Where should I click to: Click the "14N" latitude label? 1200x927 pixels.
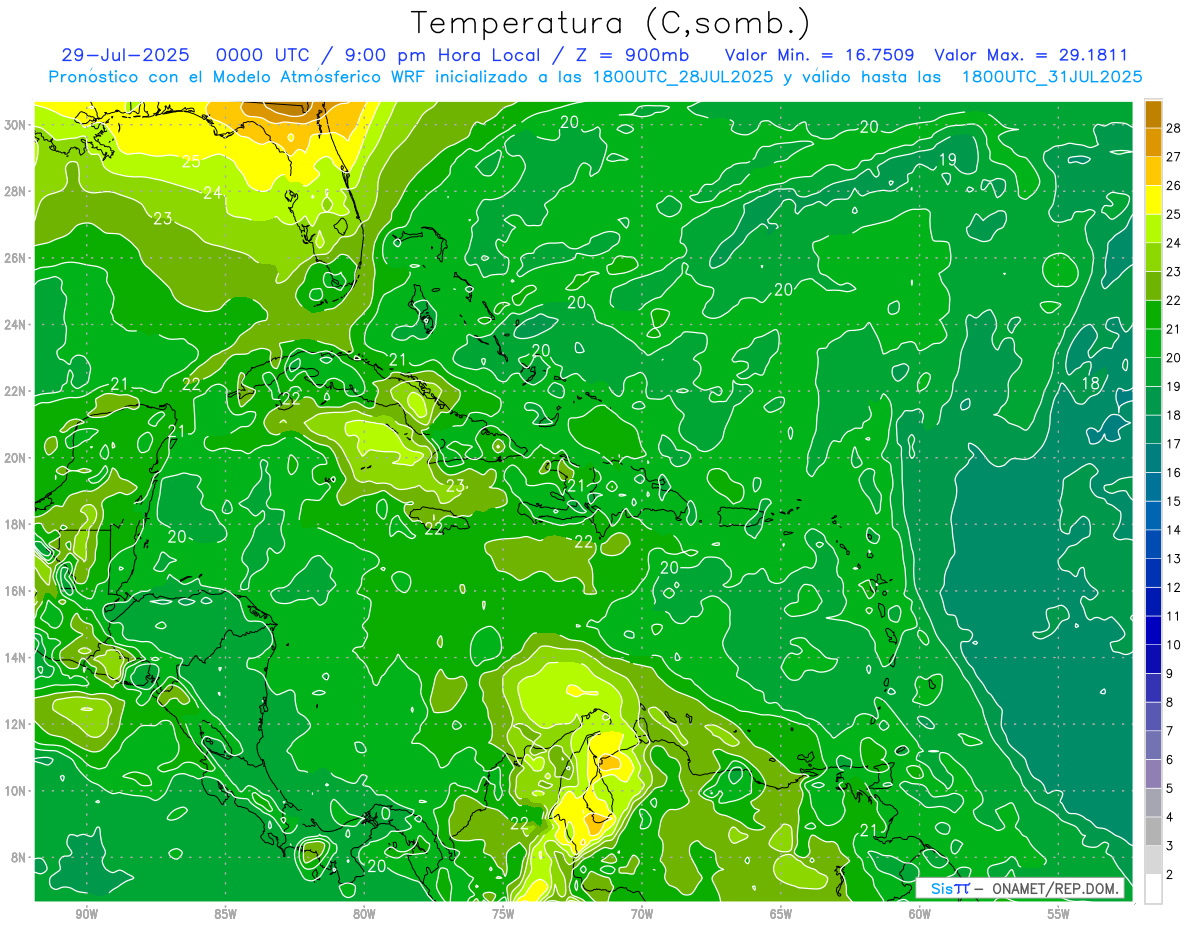click(17, 658)
